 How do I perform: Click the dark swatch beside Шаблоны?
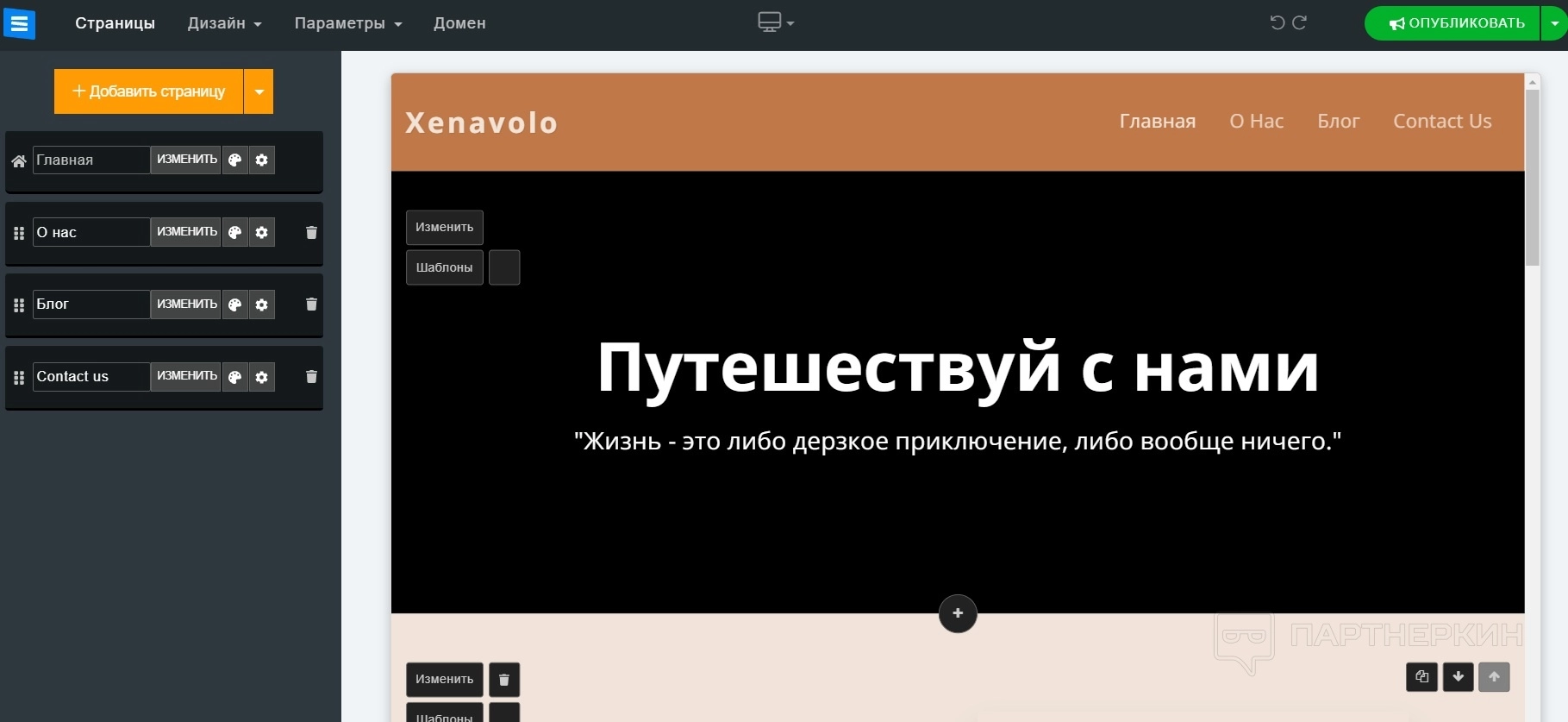tap(504, 267)
